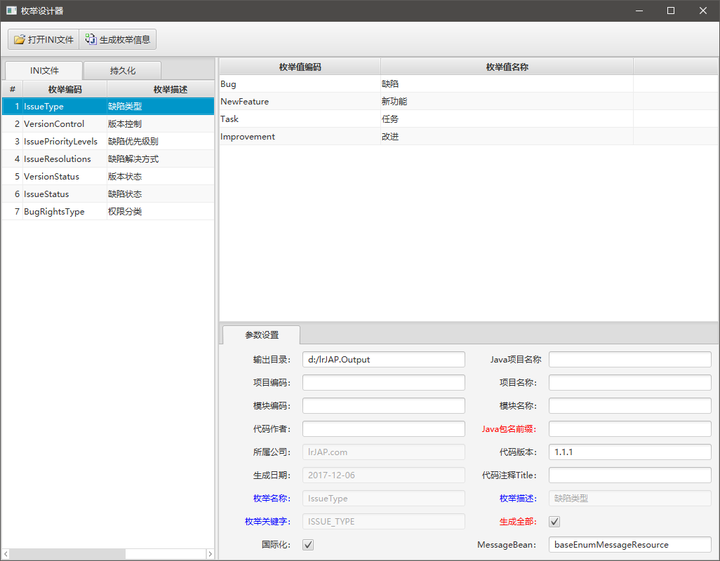
Task: Click the app icon in title bar
Action: click(x=11, y=10)
